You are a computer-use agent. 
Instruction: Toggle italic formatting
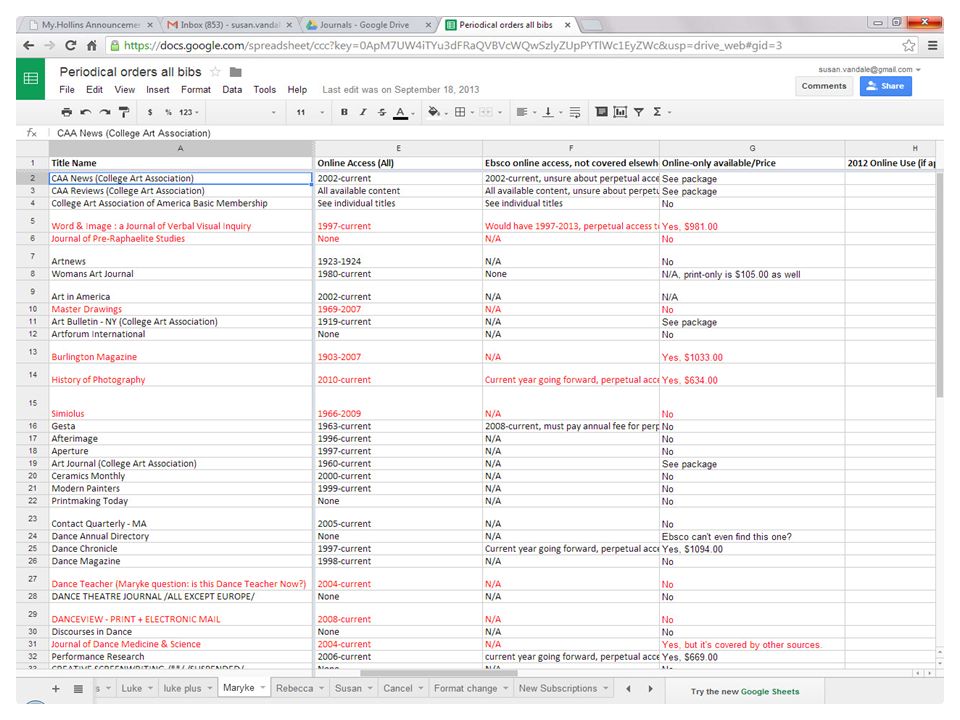pos(363,112)
